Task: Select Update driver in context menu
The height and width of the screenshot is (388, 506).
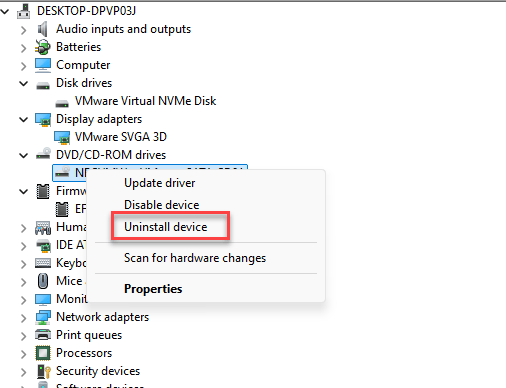Action: pyautogui.click(x=160, y=183)
